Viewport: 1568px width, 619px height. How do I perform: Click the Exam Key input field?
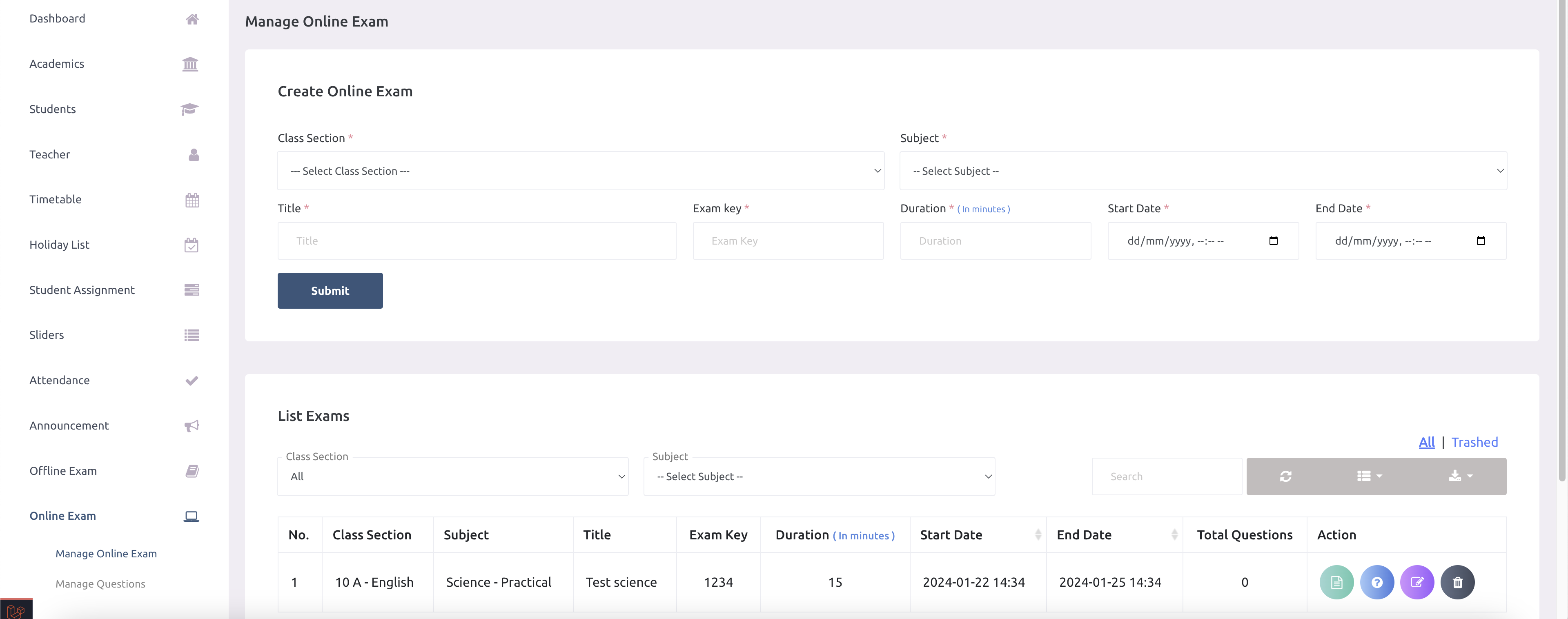(788, 241)
